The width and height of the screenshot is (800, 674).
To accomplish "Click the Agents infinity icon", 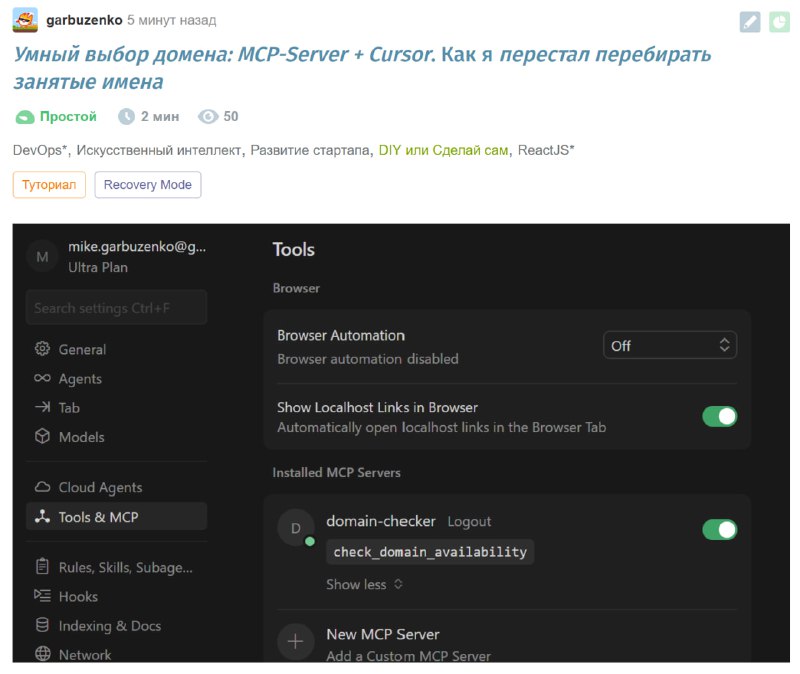I will (x=42, y=378).
